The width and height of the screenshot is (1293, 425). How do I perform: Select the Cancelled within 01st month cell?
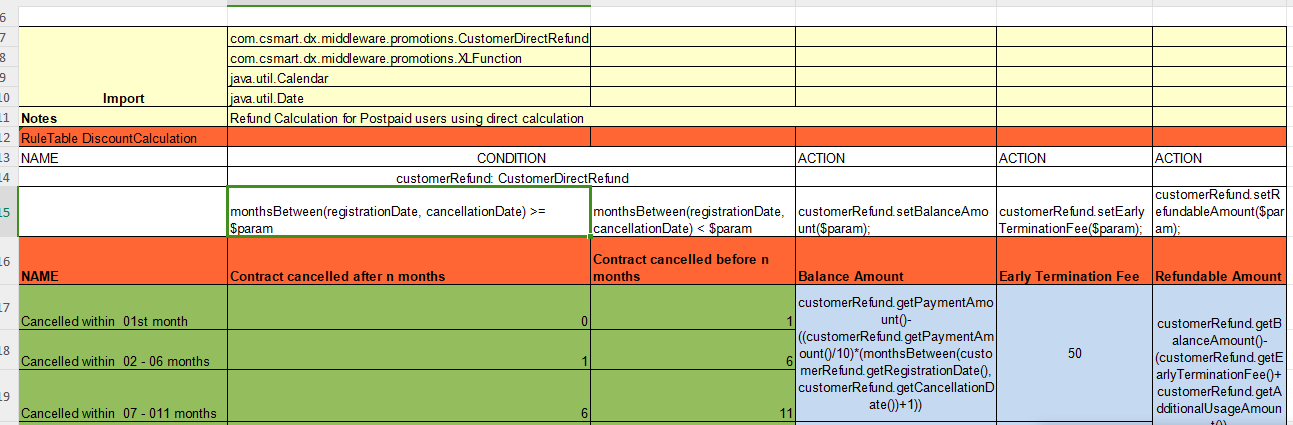click(123, 320)
